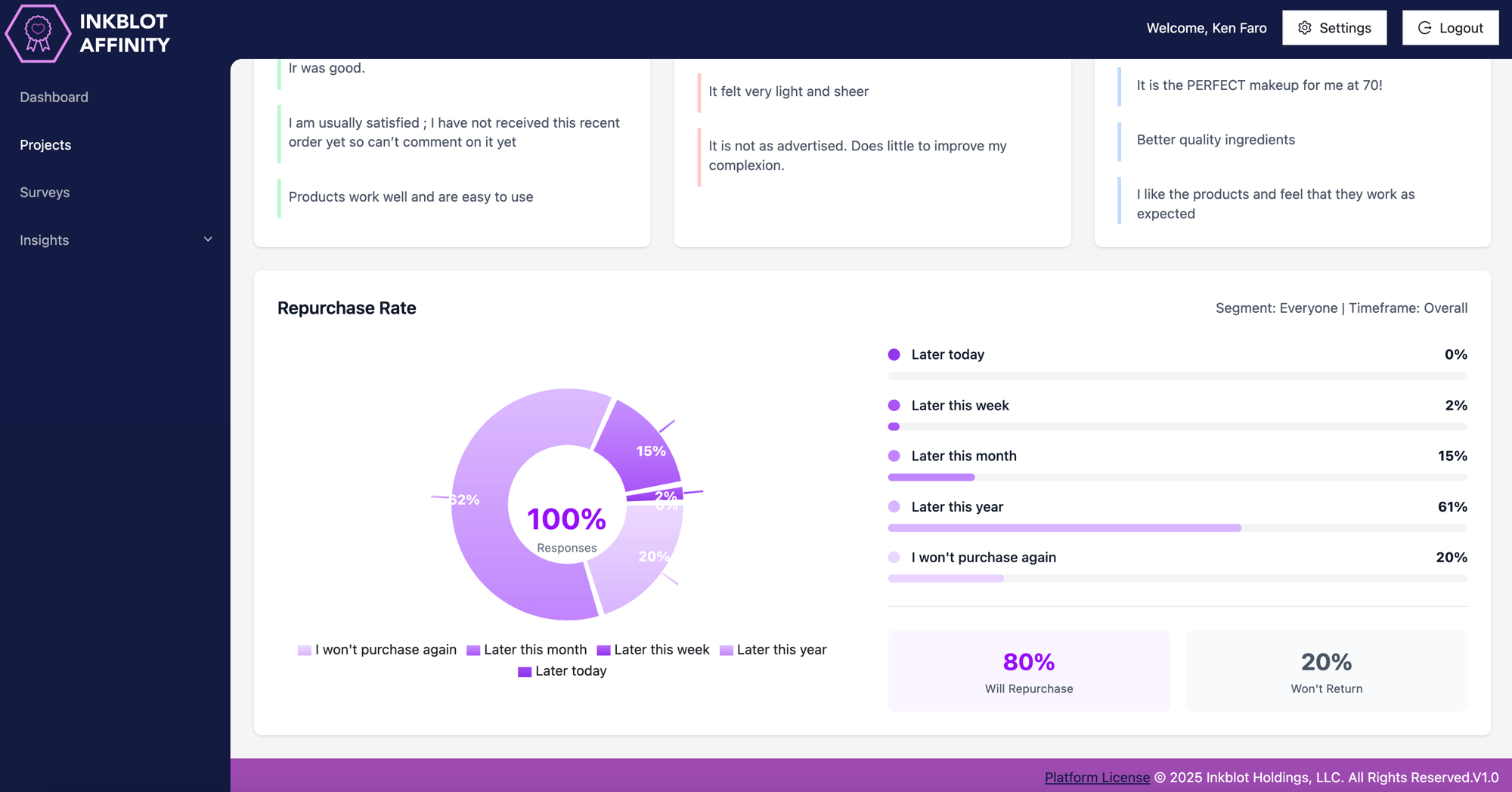1512x792 pixels.
Task: Click the dot next to Later this year
Action: click(x=894, y=506)
